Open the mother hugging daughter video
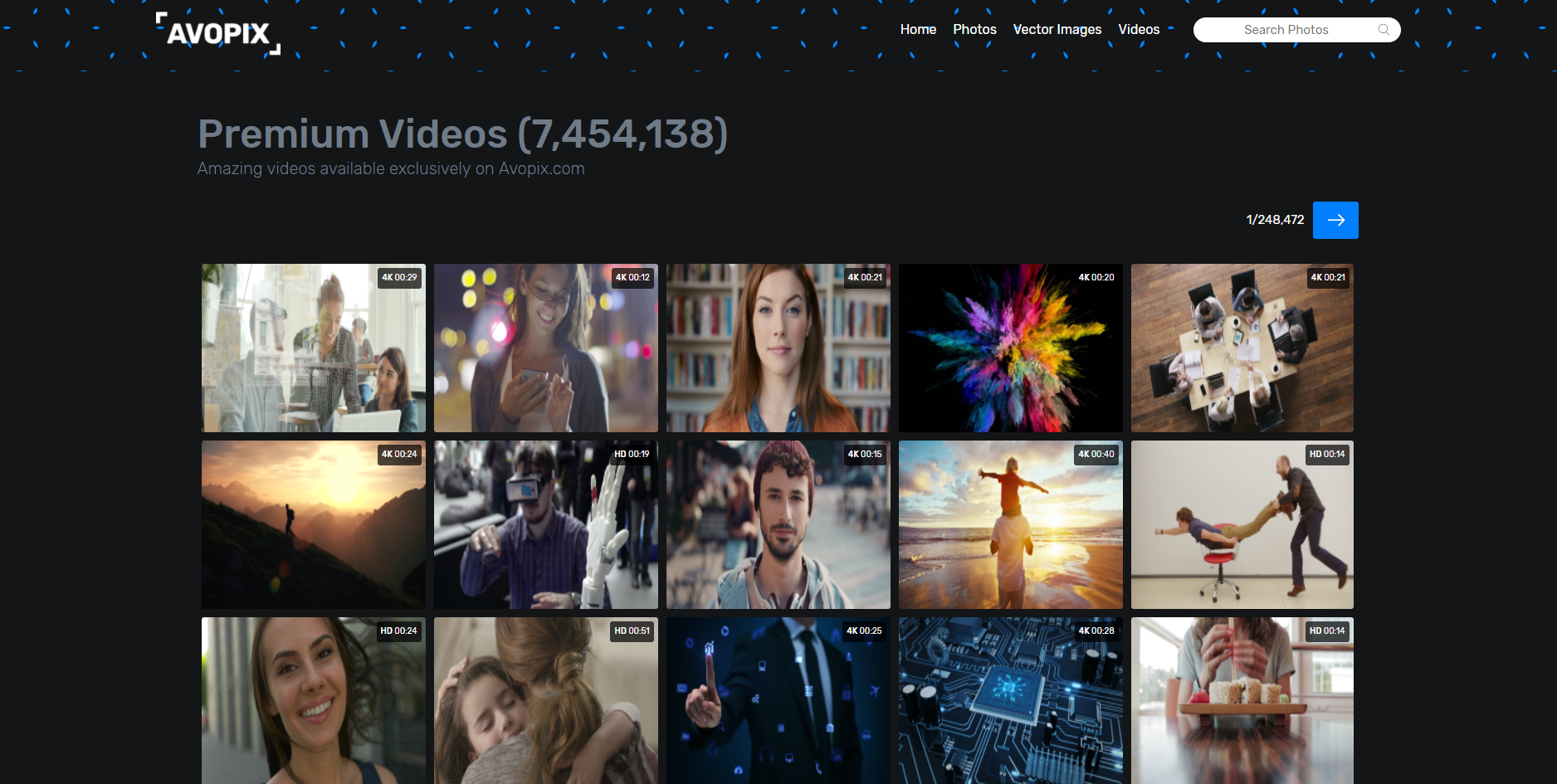The image size is (1557, 784). point(546,700)
